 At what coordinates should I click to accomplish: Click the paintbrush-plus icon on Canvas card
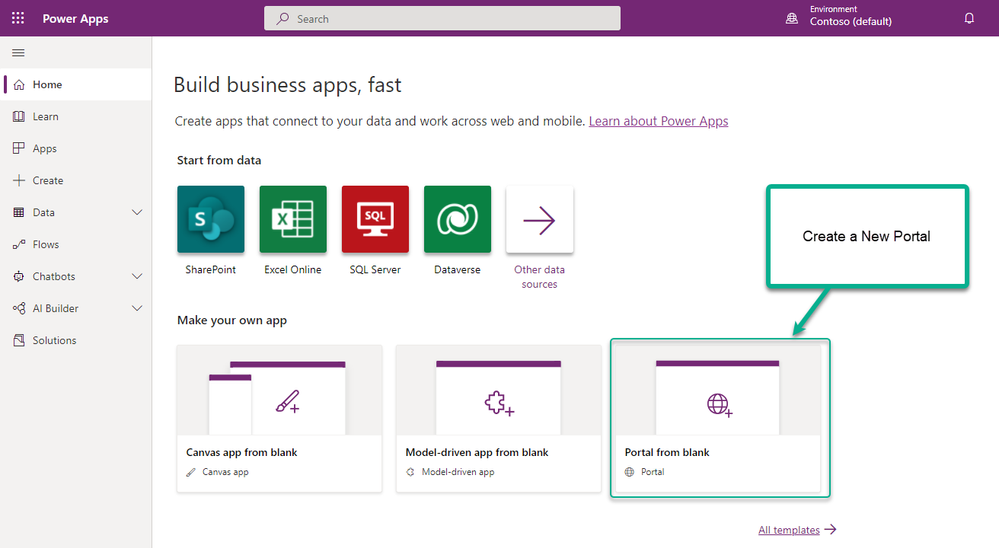tap(287, 401)
